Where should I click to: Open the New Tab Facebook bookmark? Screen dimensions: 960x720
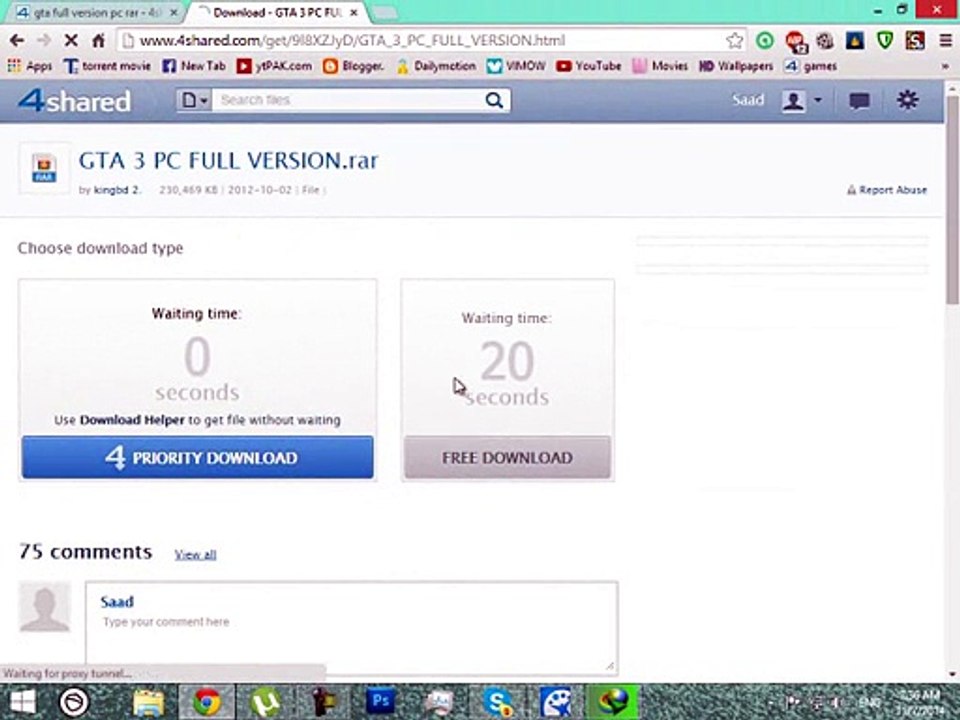tap(193, 66)
